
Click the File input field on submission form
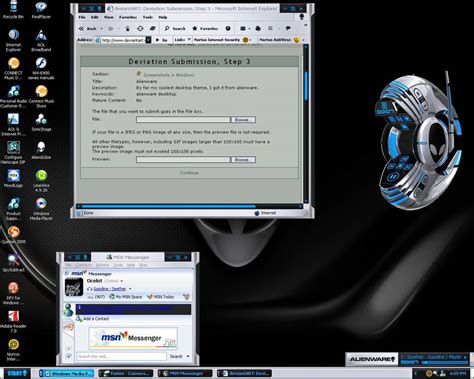click(183, 119)
